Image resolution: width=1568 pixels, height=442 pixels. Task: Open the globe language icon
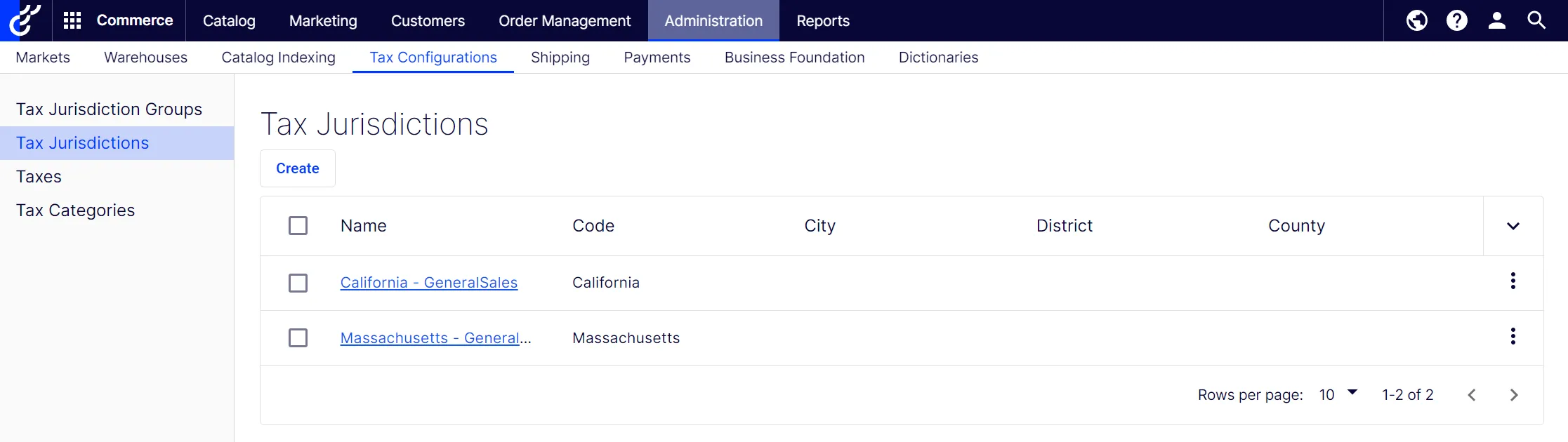click(1417, 20)
